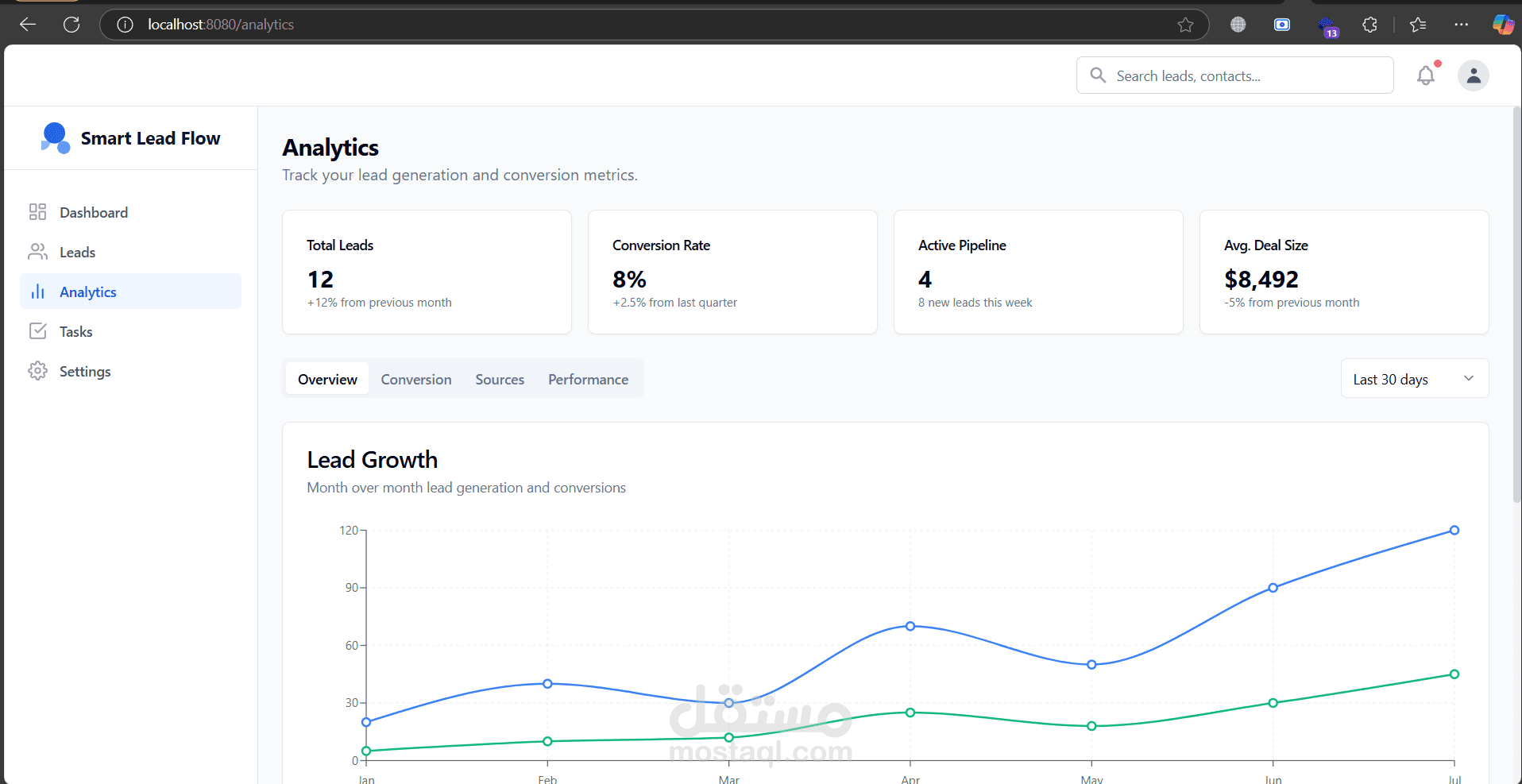
Task: Open the user profile avatar
Action: pyautogui.click(x=1473, y=75)
